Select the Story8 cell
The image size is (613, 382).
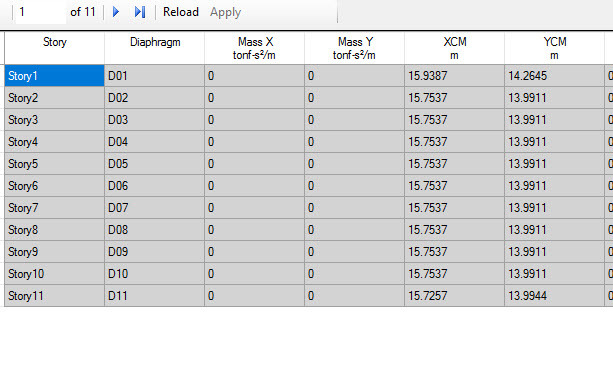54,230
